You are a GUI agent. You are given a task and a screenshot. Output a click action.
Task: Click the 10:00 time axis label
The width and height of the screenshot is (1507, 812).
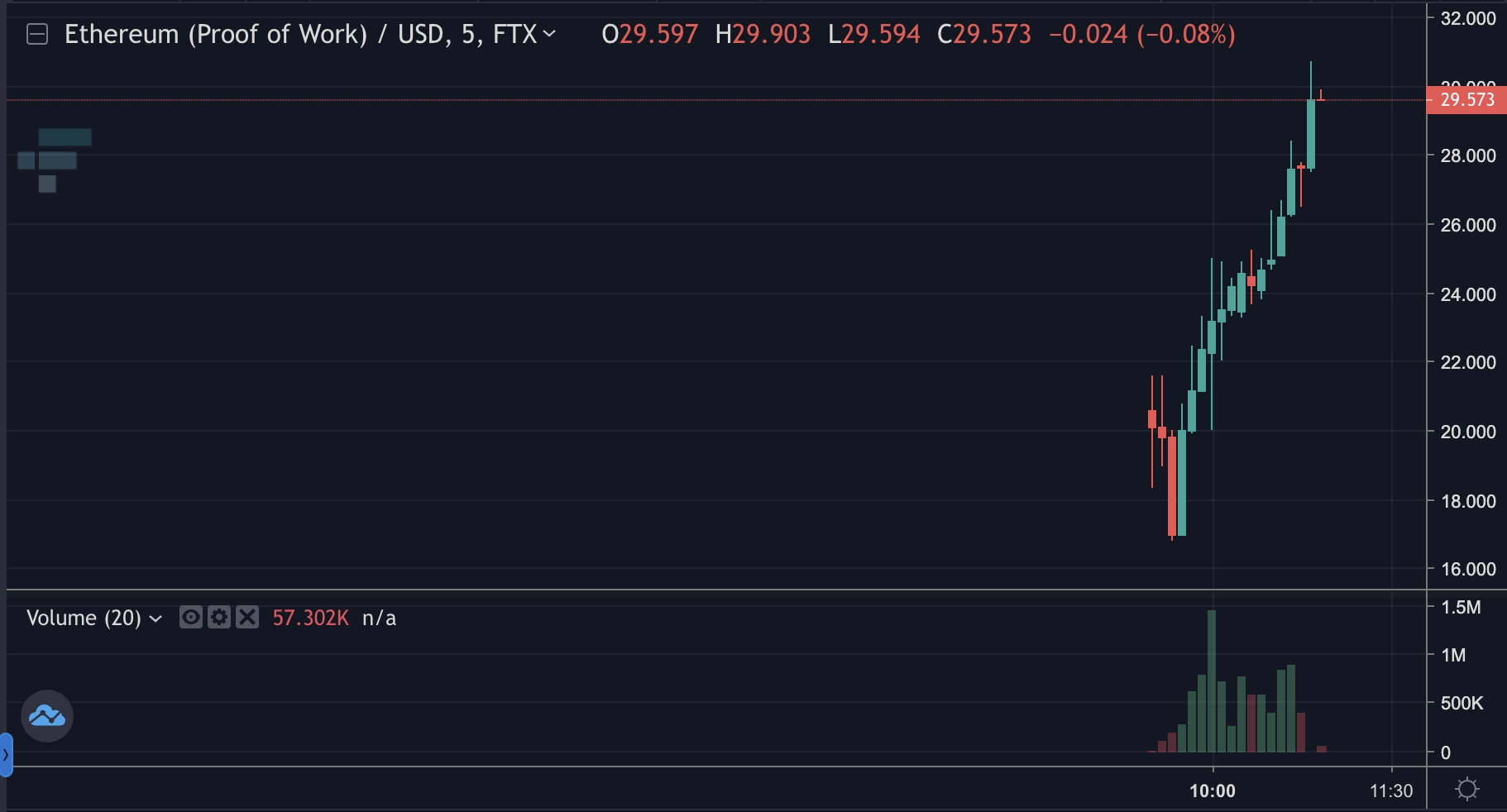(x=1213, y=791)
